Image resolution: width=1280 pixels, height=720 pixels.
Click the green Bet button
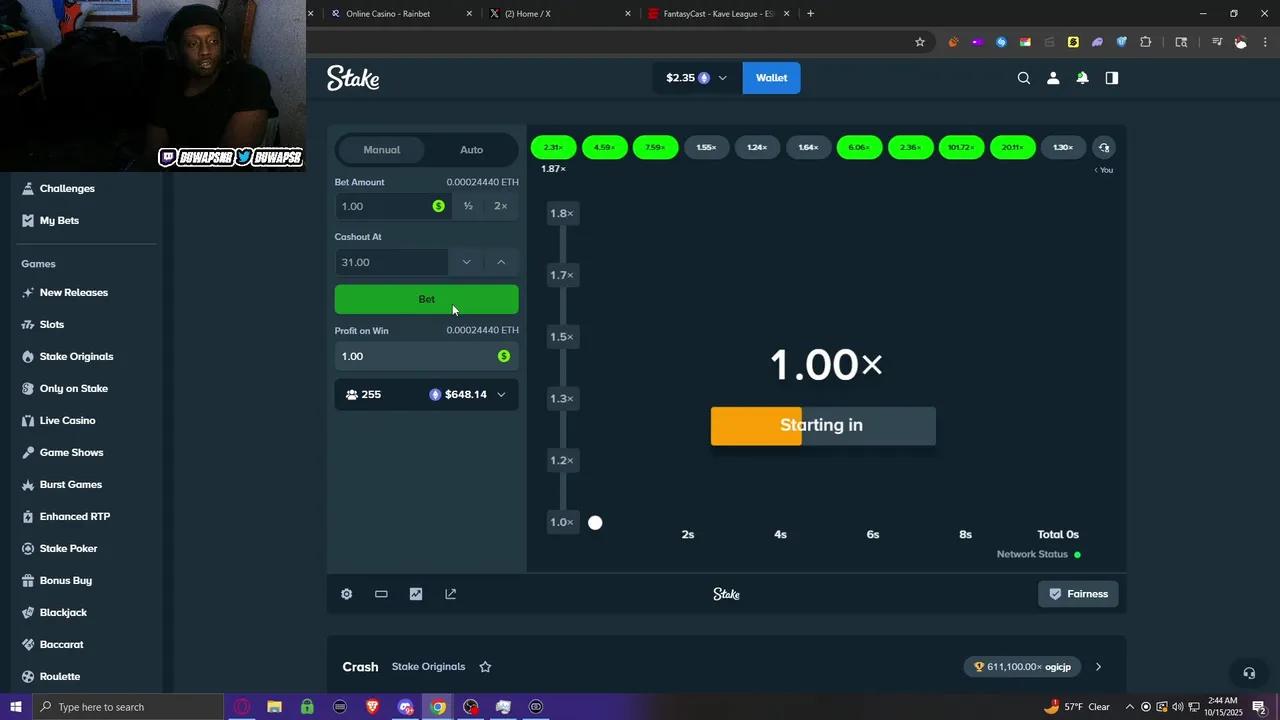tap(426, 299)
